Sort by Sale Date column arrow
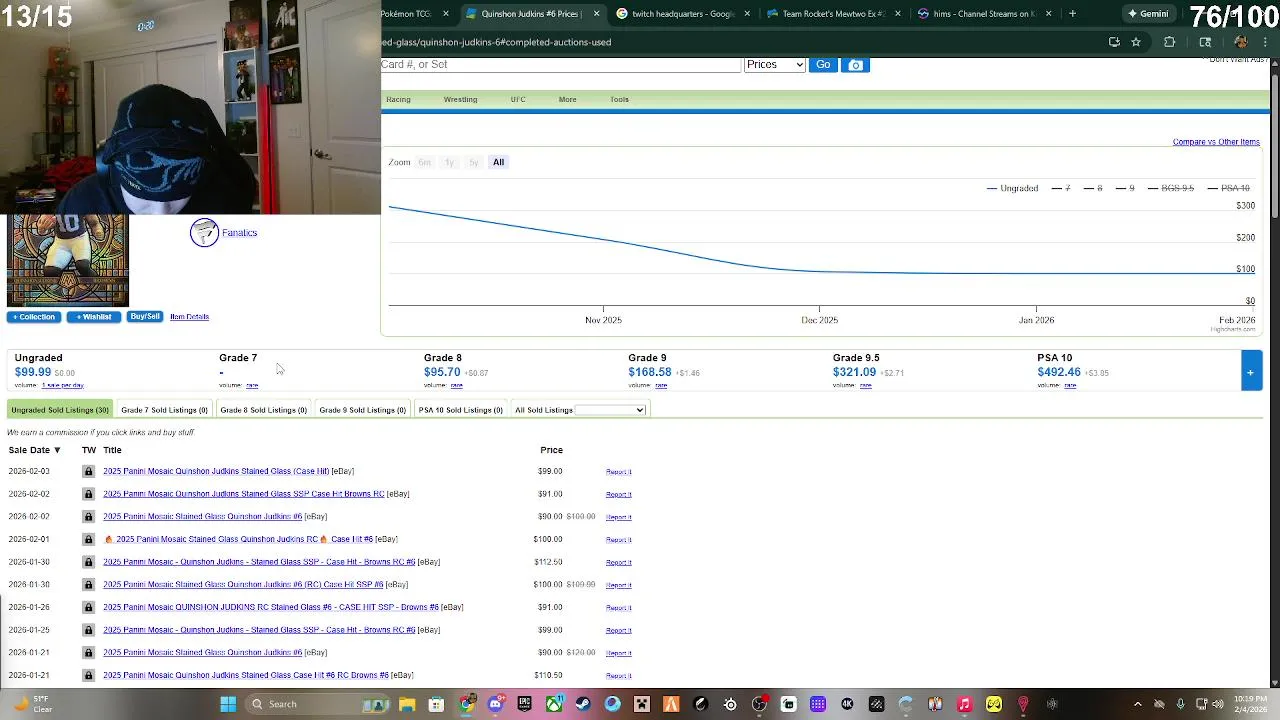Screen dimensions: 1280x720 [x=57, y=450]
